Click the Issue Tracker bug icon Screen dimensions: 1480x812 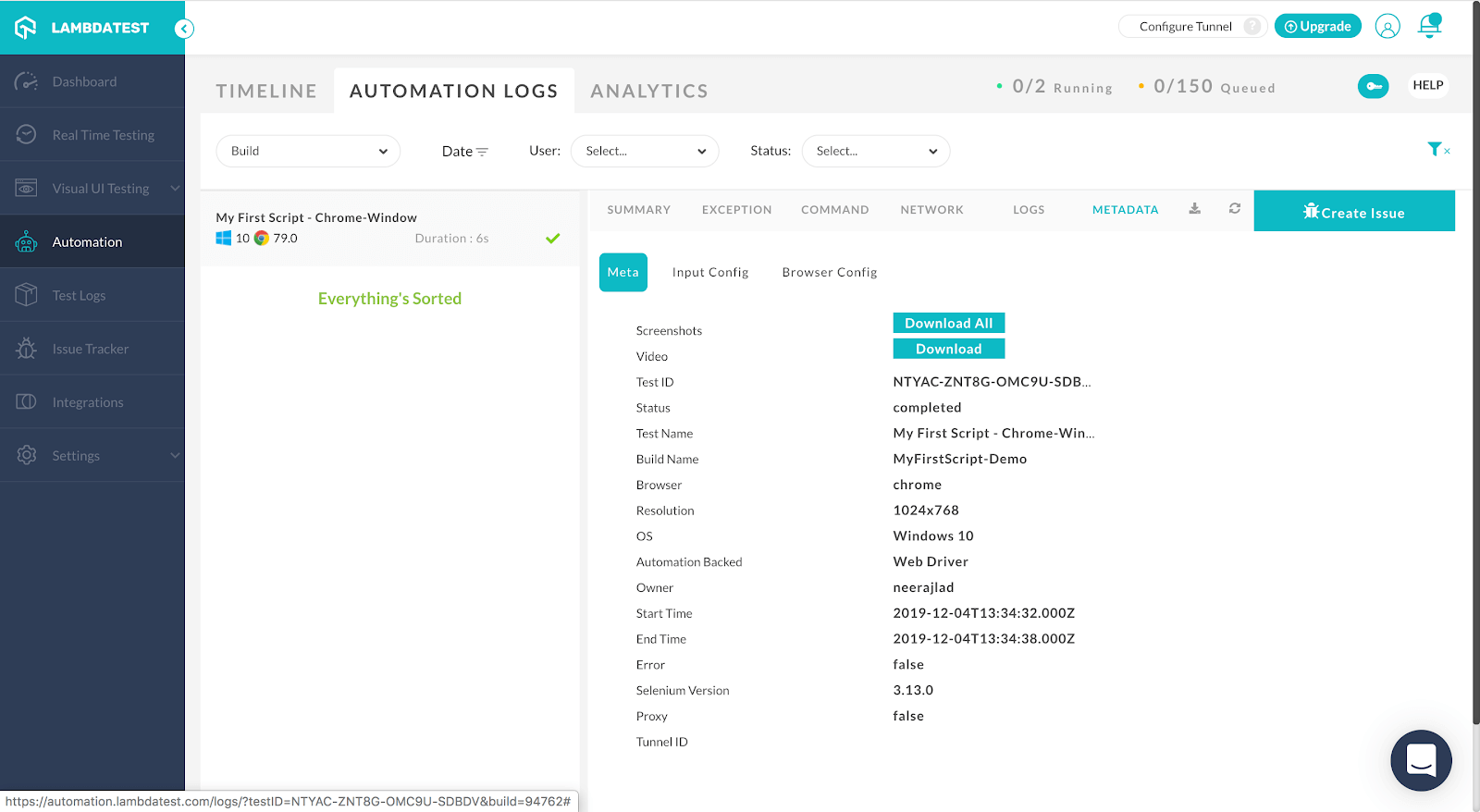pos(26,349)
